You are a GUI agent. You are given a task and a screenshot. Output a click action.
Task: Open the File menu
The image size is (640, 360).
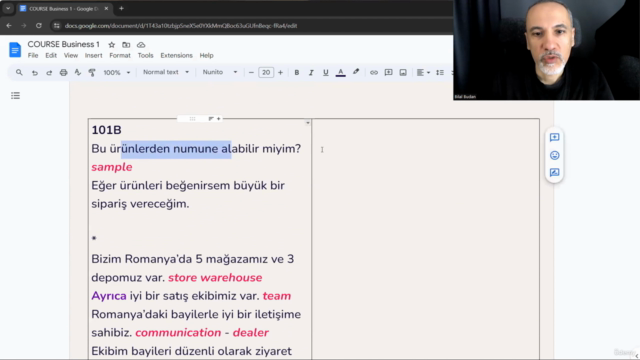[33, 56]
